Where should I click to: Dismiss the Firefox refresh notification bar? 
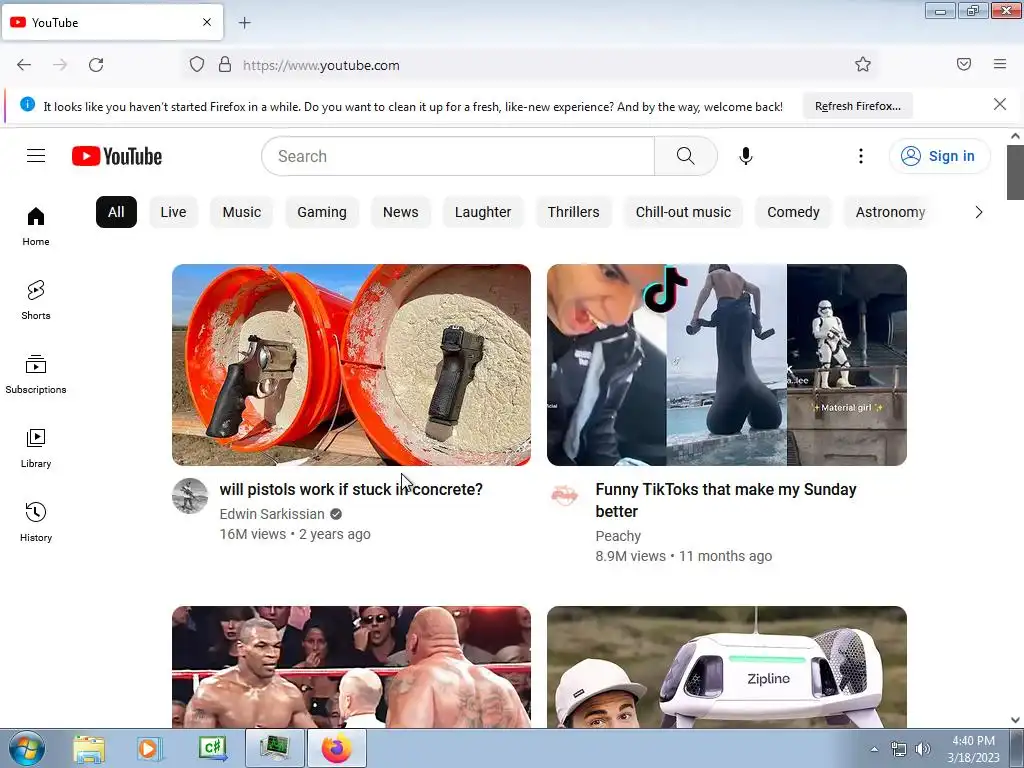pos(1000,104)
